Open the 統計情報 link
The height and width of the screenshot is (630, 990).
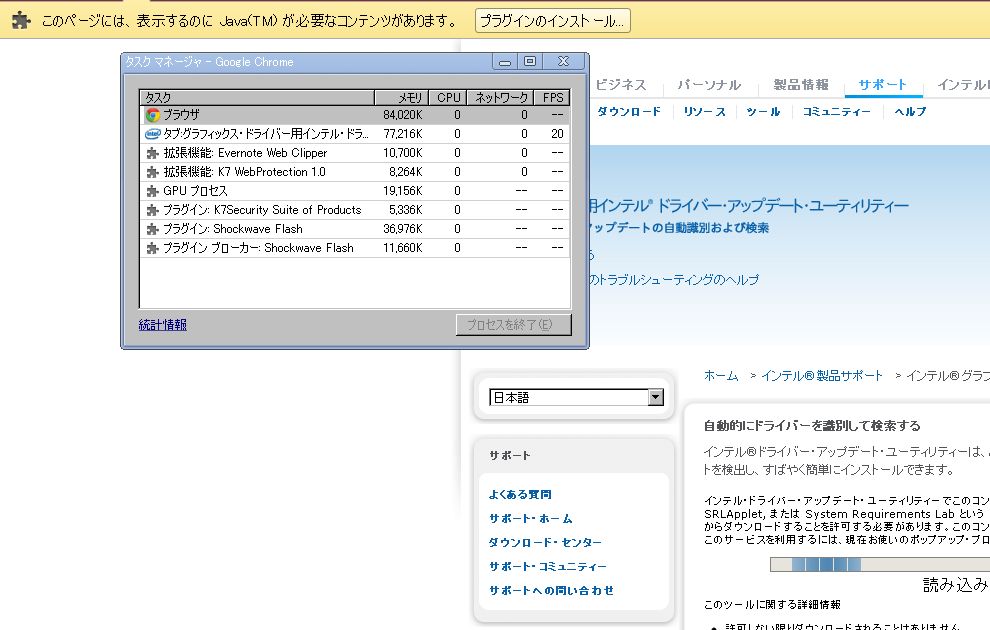(x=163, y=324)
